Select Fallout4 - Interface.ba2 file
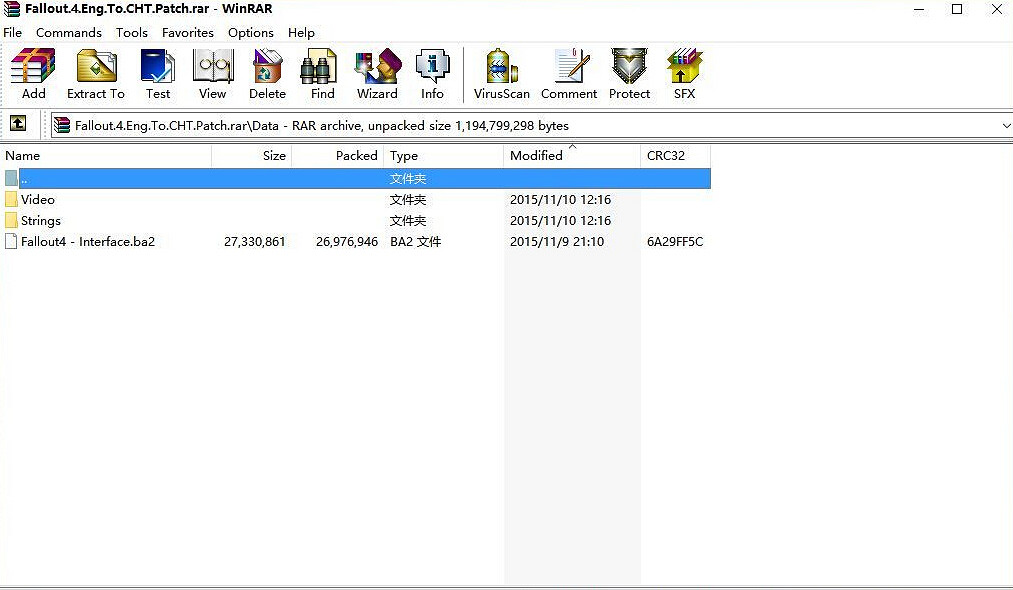The width and height of the screenshot is (1013, 590). 88,242
